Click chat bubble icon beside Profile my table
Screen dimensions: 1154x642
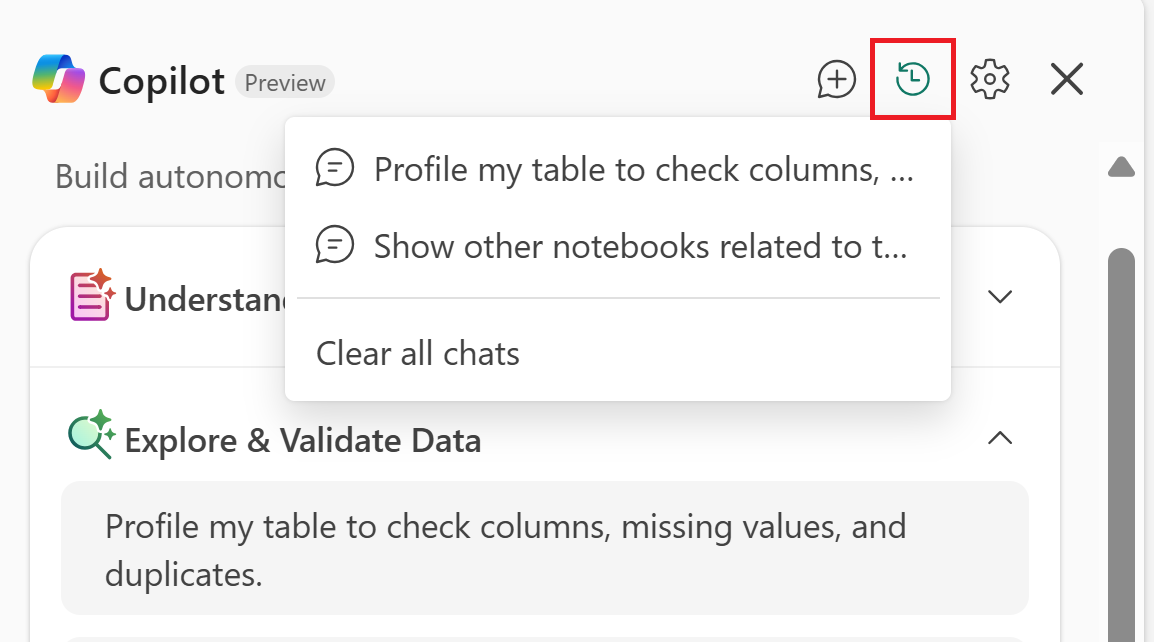[x=334, y=169]
